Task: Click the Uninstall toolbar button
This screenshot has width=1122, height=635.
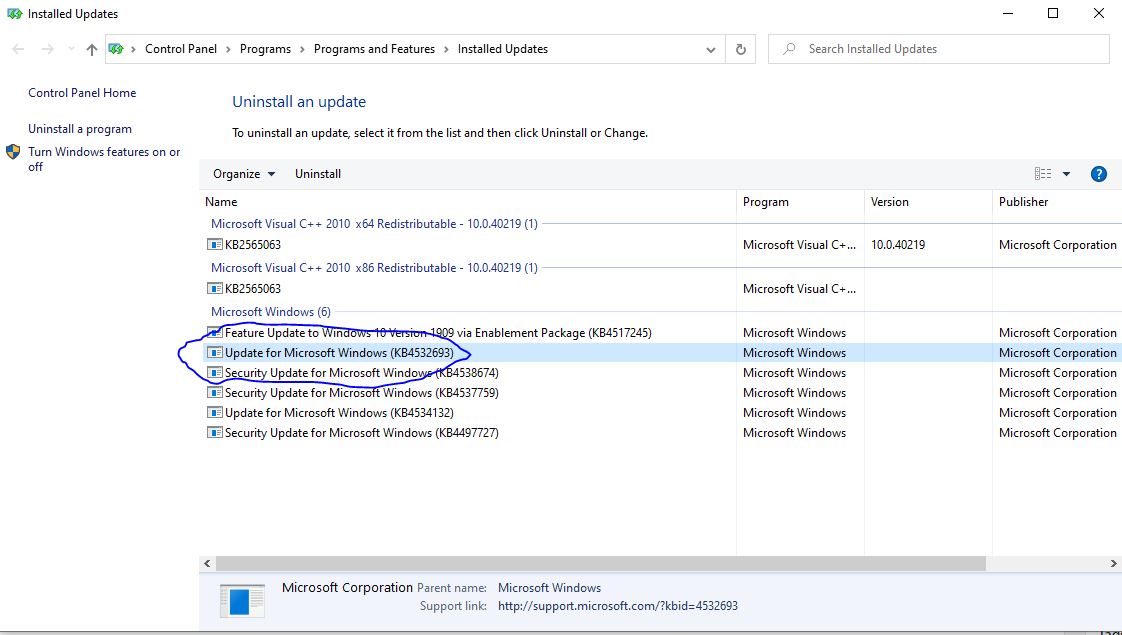Action: click(x=318, y=174)
